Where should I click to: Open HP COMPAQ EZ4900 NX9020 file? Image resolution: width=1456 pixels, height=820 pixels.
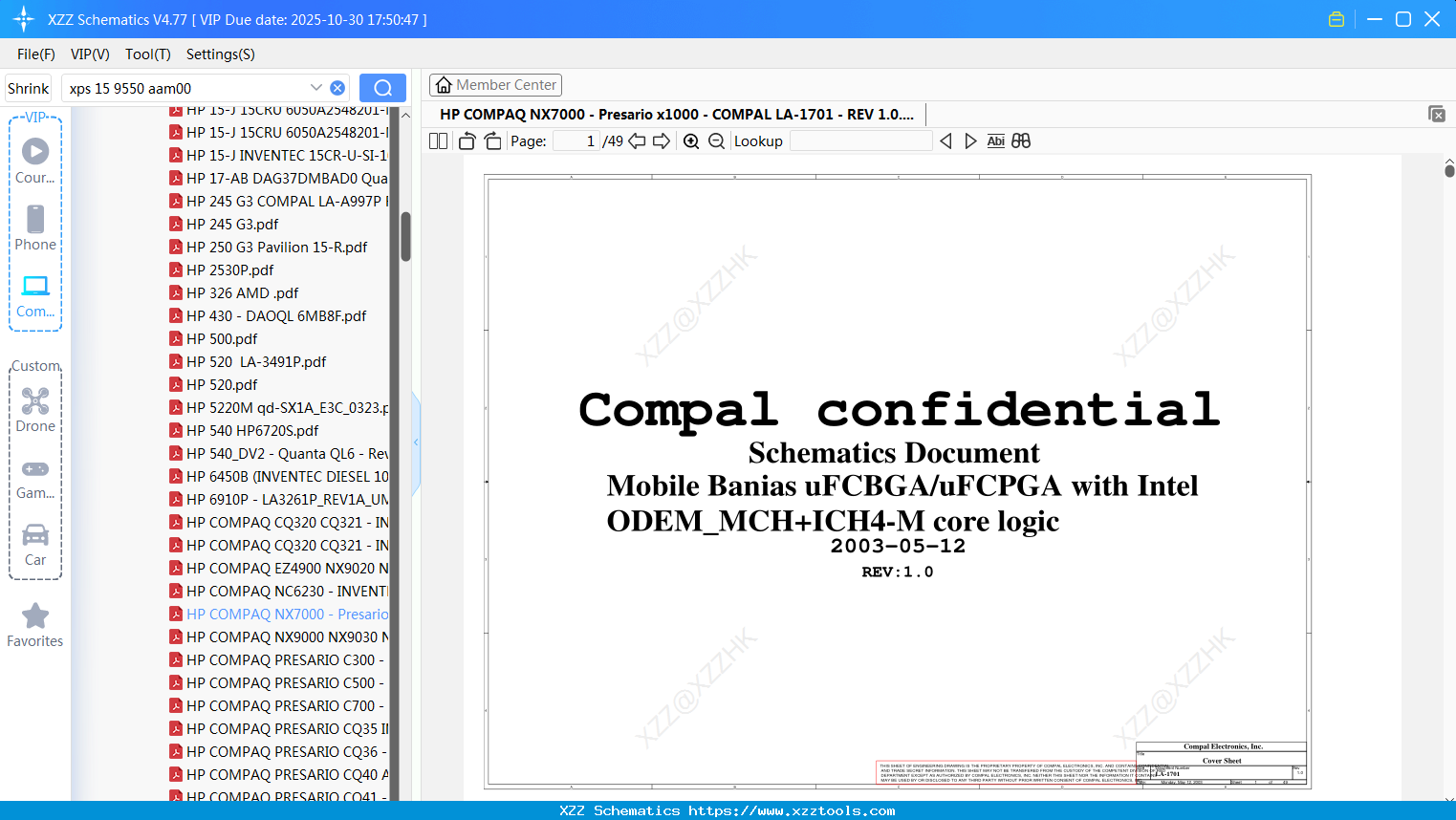click(279, 569)
